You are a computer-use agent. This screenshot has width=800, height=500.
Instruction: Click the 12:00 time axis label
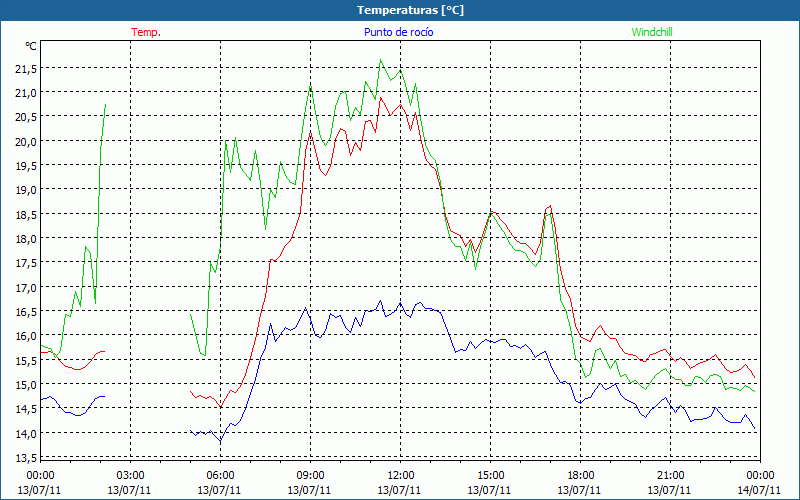click(x=401, y=476)
